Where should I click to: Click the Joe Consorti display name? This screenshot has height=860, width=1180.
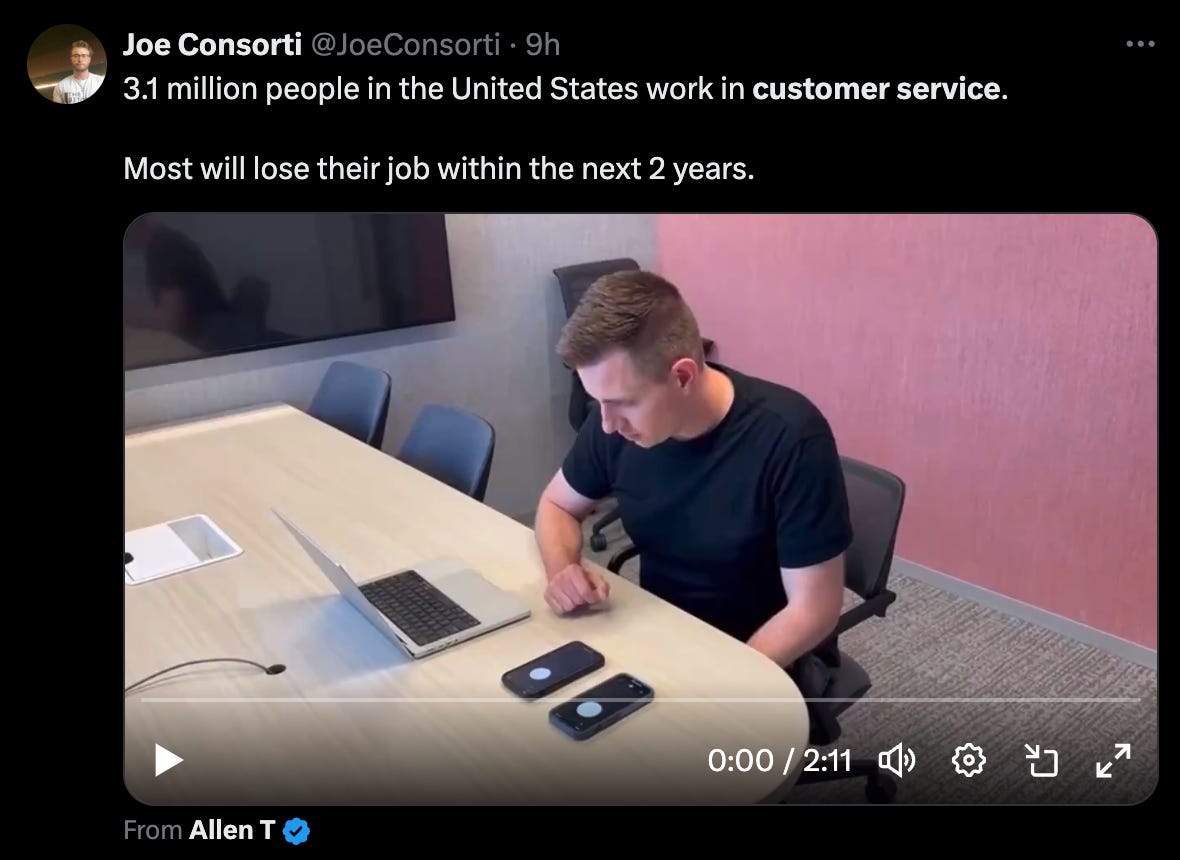tap(212, 44)
